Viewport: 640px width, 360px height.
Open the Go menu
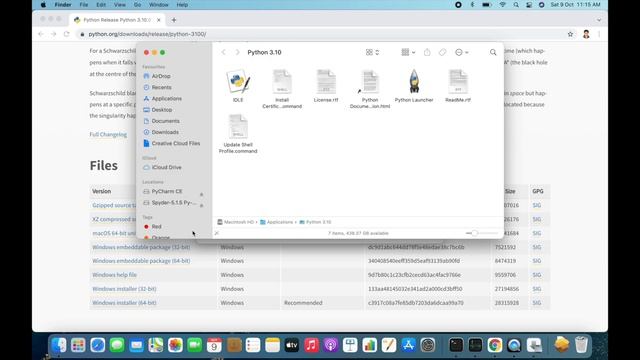coord(137,5)
